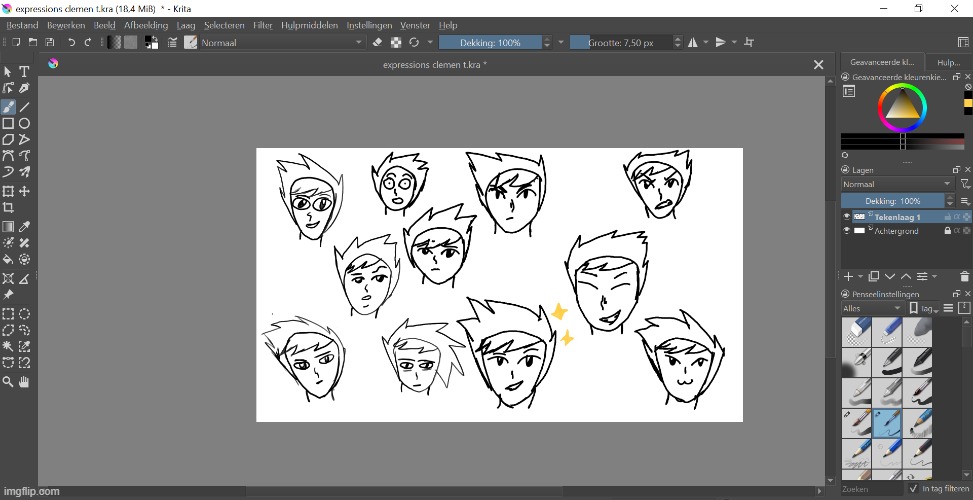Expand the Dekking slider options arrow in the toolbar
This screenshot has height=500, width=973.
click(x=561, y=42)
